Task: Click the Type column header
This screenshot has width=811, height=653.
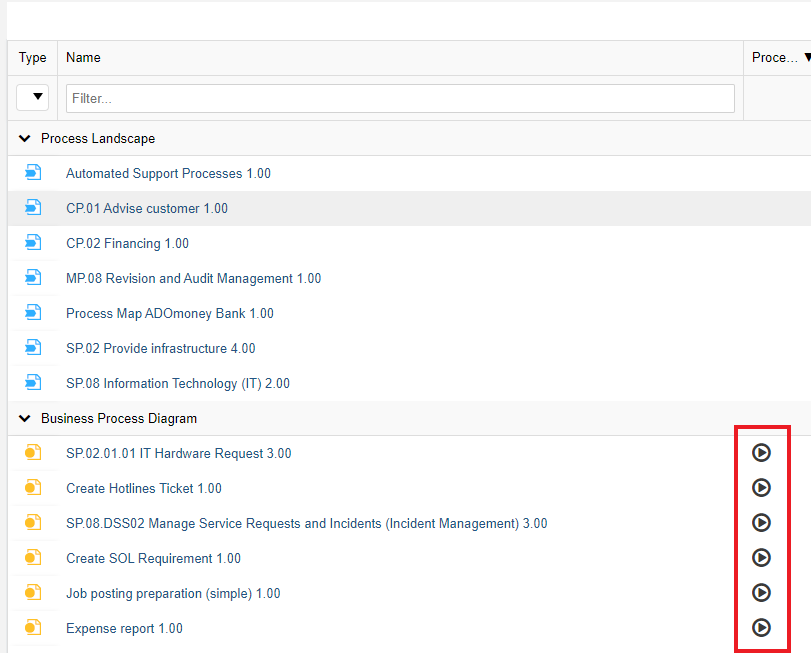Action: point(33,58)
